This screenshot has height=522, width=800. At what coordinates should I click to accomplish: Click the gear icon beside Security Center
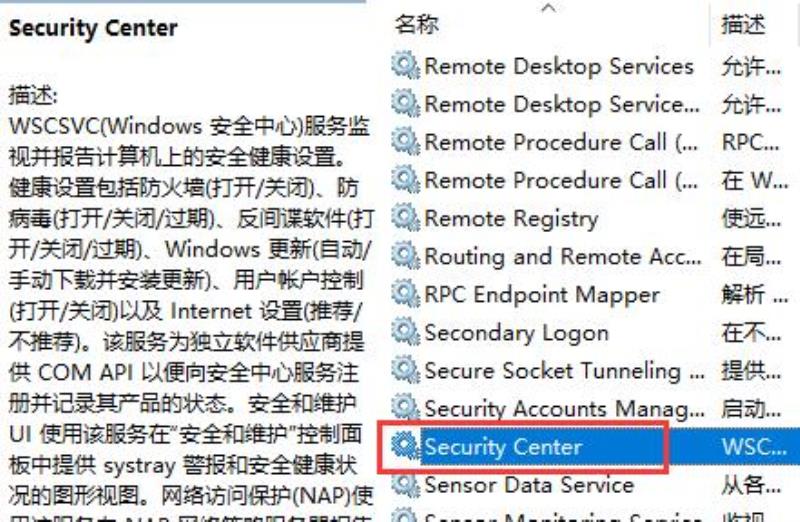406,446
